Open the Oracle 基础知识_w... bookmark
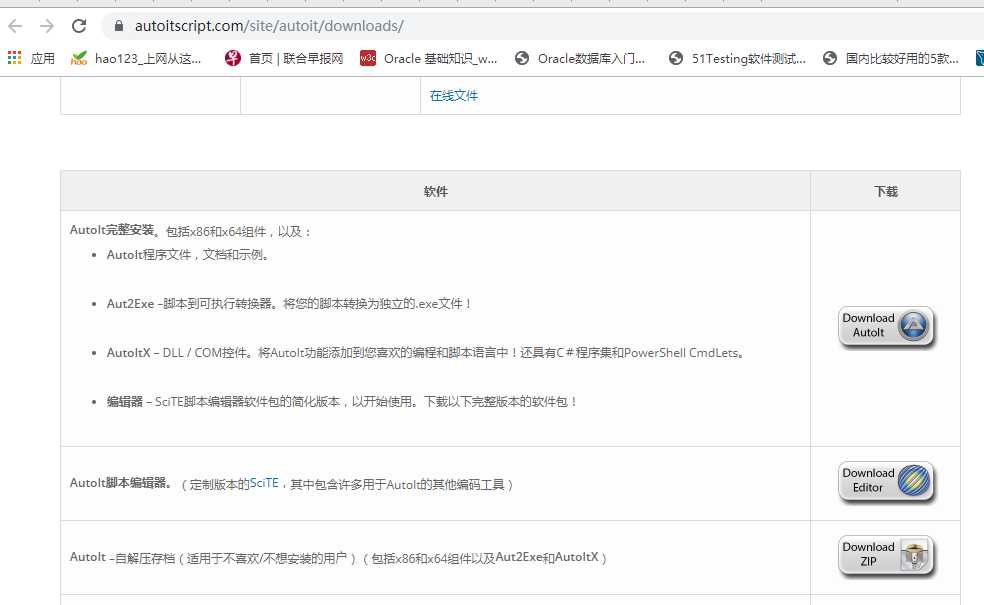Viewport: 984px width, 605px height. 429,58
